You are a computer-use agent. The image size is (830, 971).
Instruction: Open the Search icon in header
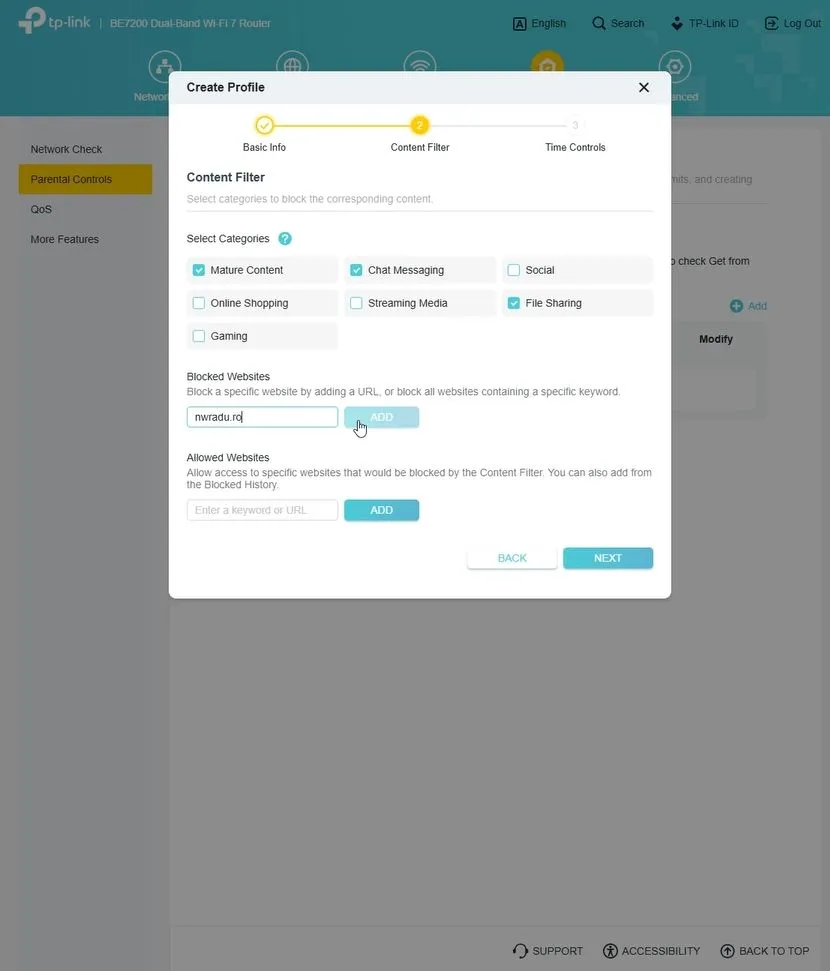click(599, 23)
